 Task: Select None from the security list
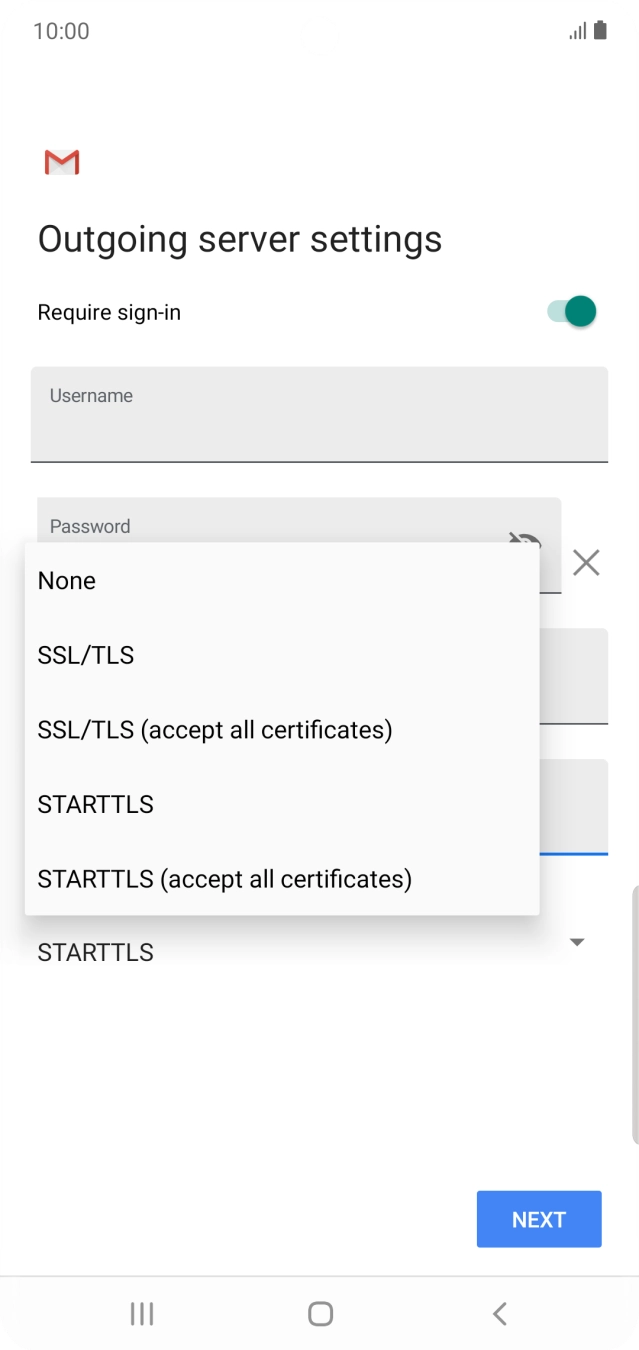pyautogui.click(x=66, y=580)
